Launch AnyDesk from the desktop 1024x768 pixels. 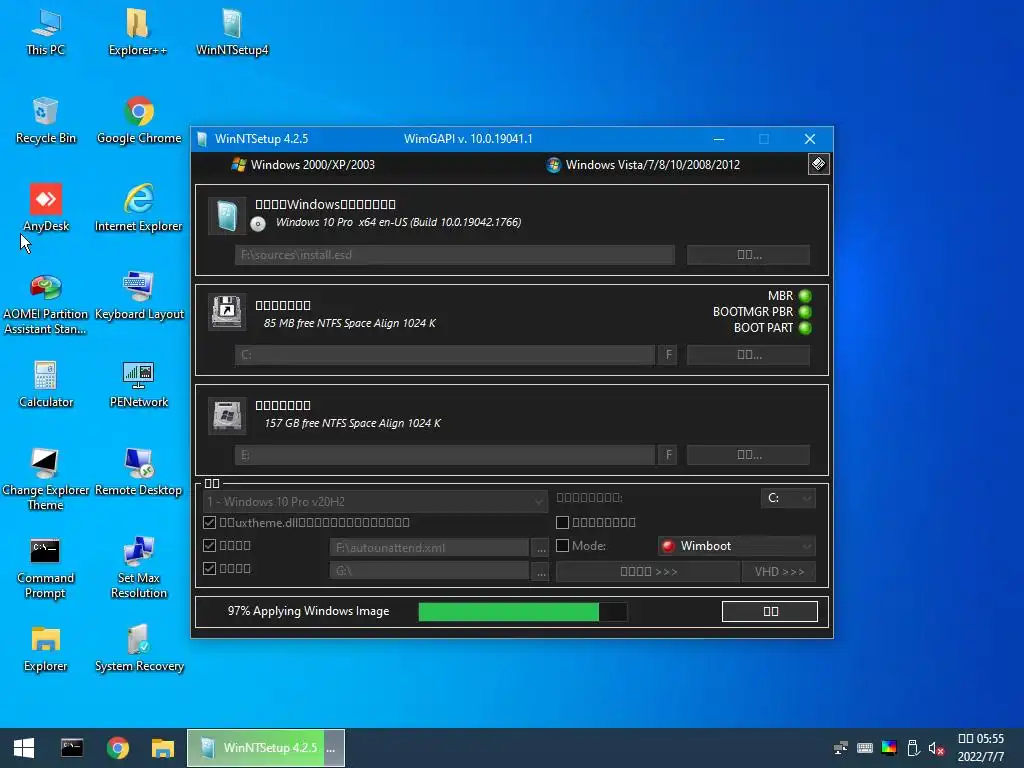coord(46,209)
